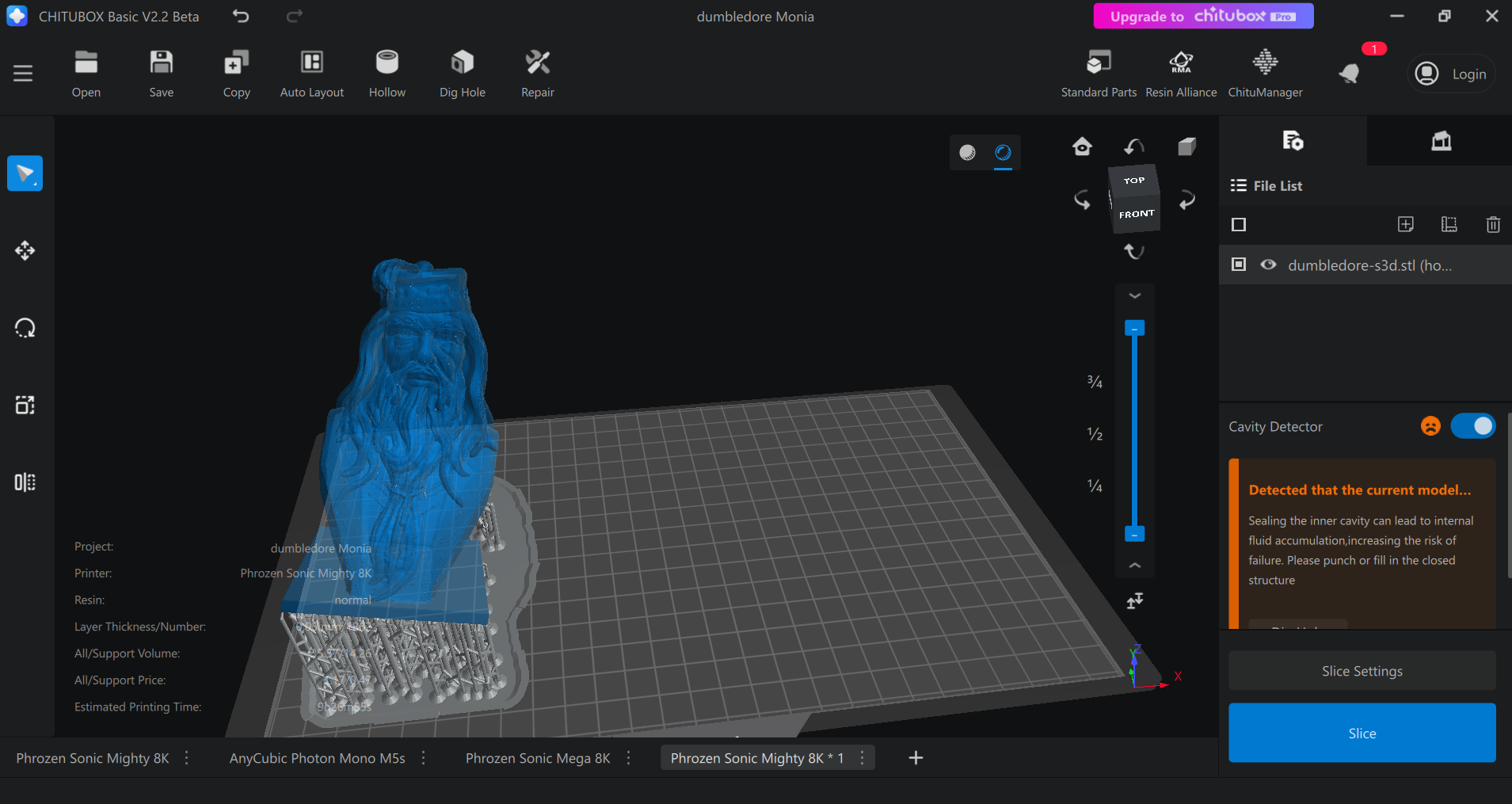
Task: Click the Login button
Action: 1452,74
